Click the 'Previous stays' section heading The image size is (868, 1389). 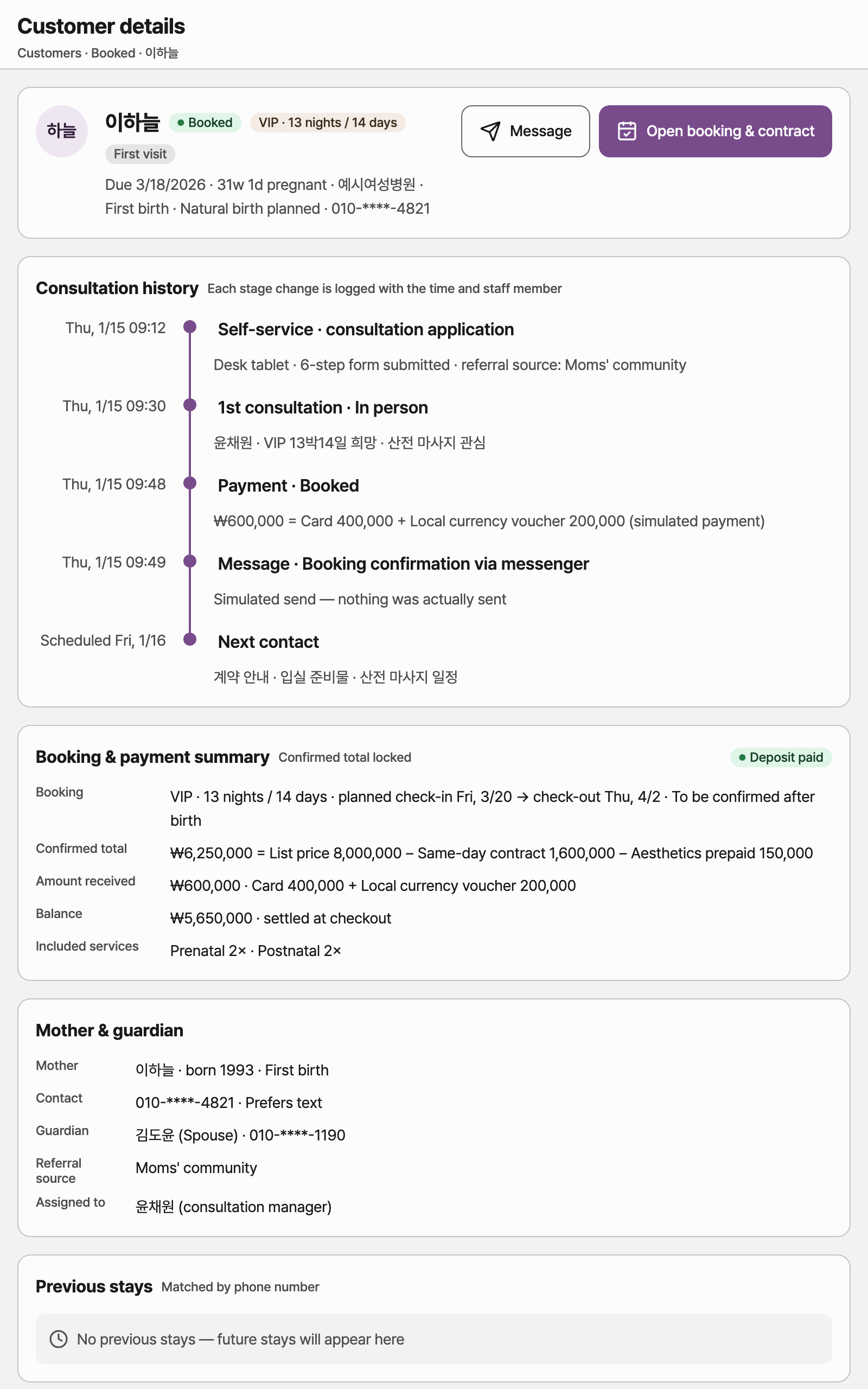[94, 1287]
